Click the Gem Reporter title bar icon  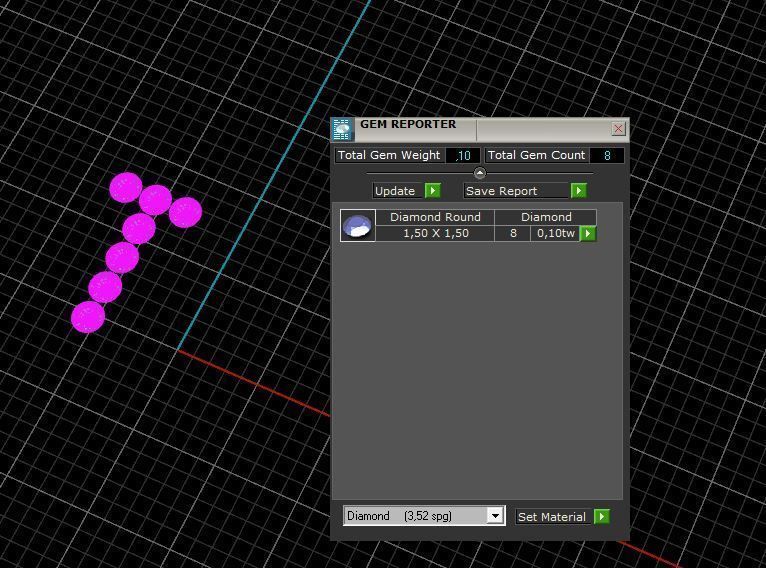click(342, 129)
